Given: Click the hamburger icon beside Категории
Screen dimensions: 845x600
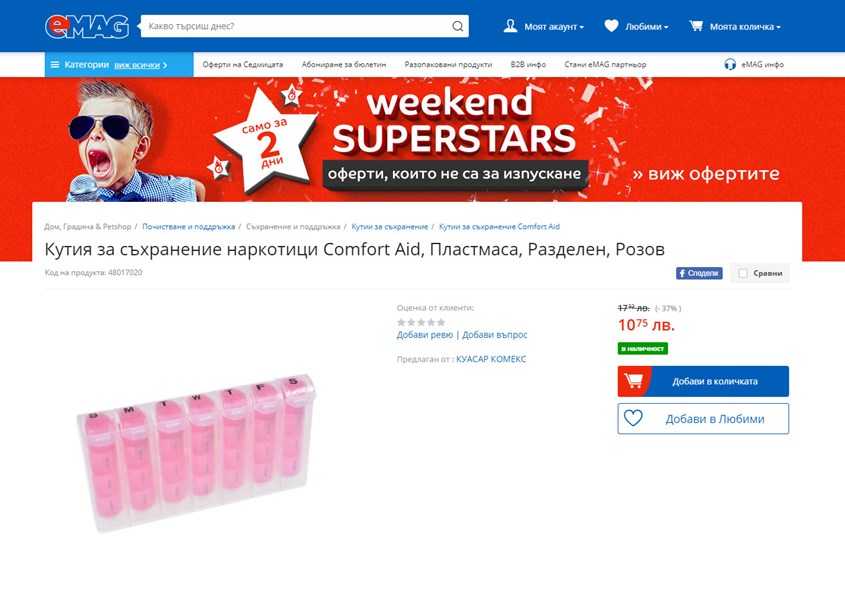Looking at the screenshot, I should pos(54,65).
